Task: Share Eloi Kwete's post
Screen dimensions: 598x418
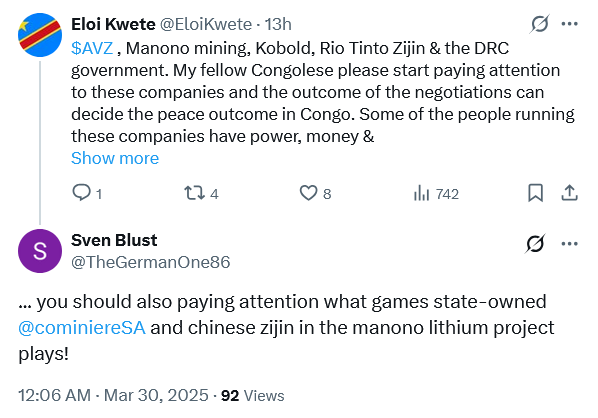Action: click(569, 193)
